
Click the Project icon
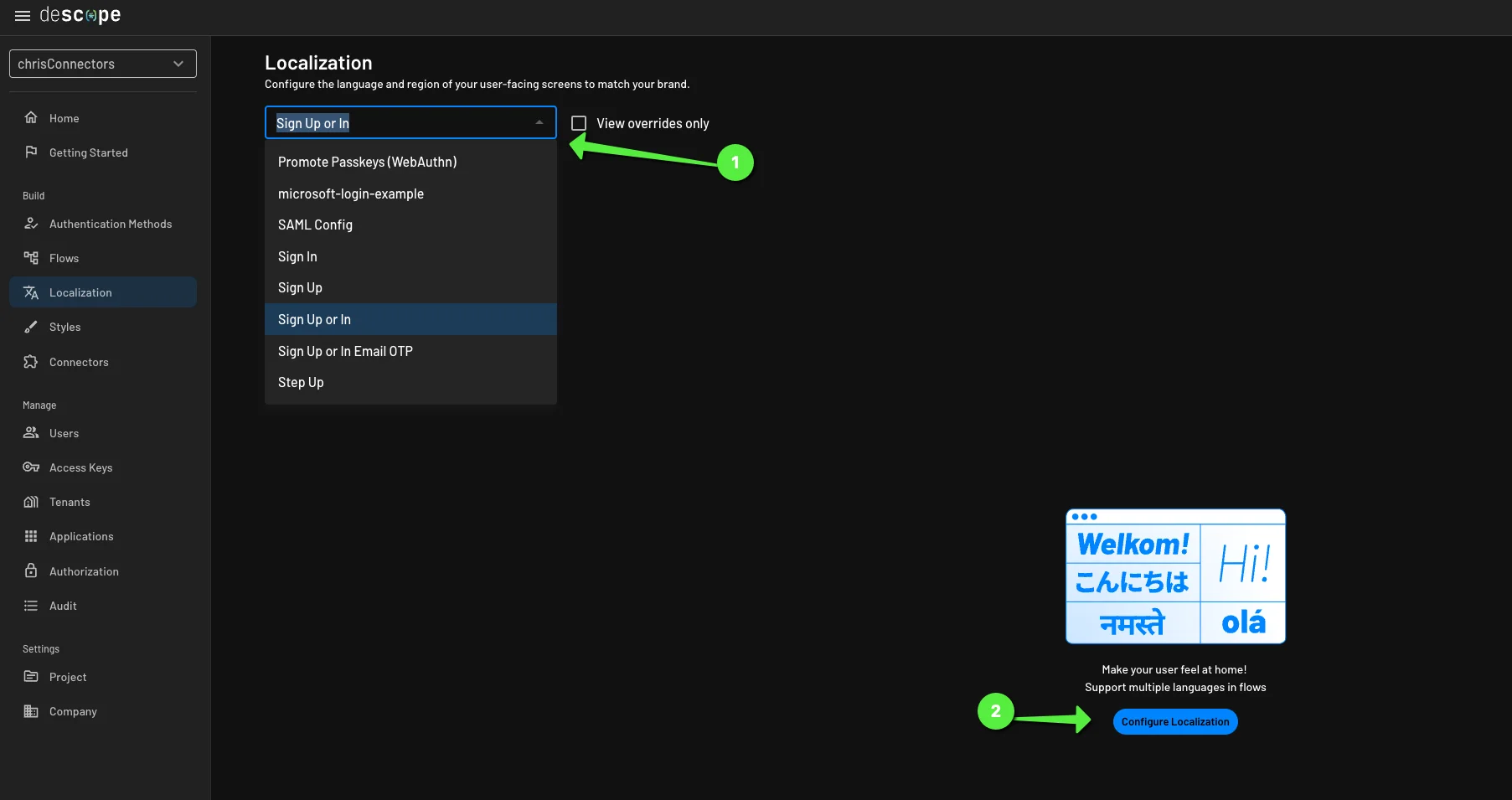31,677
